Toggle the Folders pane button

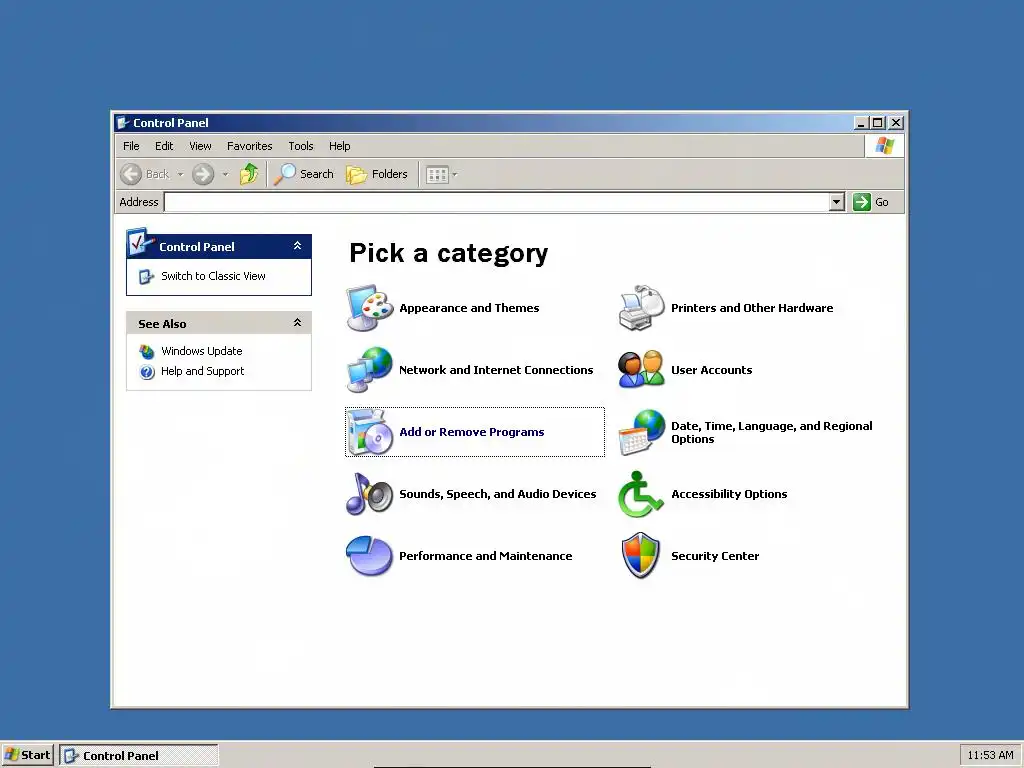click(x=377, y=174)
